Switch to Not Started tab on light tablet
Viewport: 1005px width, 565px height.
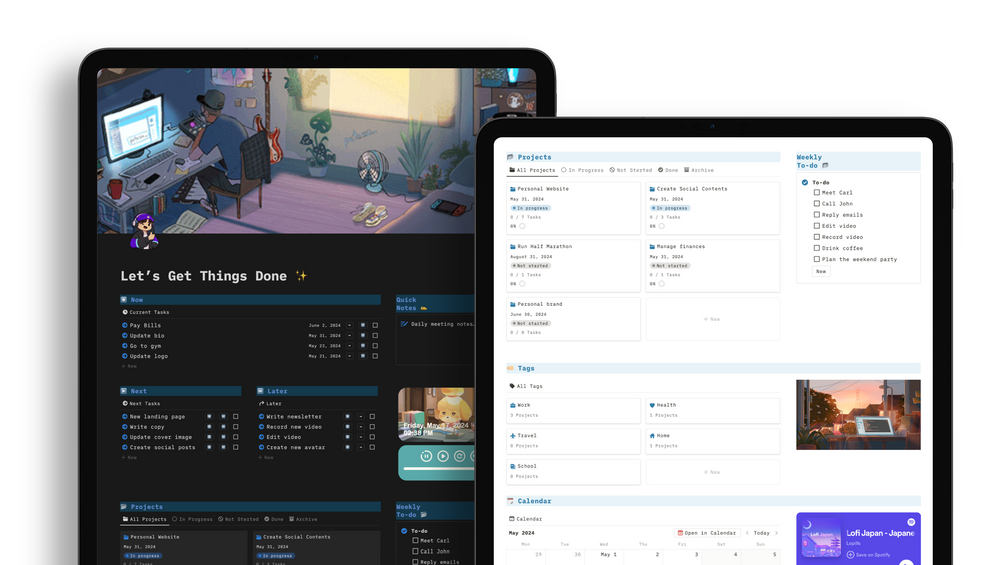[631, 170]
